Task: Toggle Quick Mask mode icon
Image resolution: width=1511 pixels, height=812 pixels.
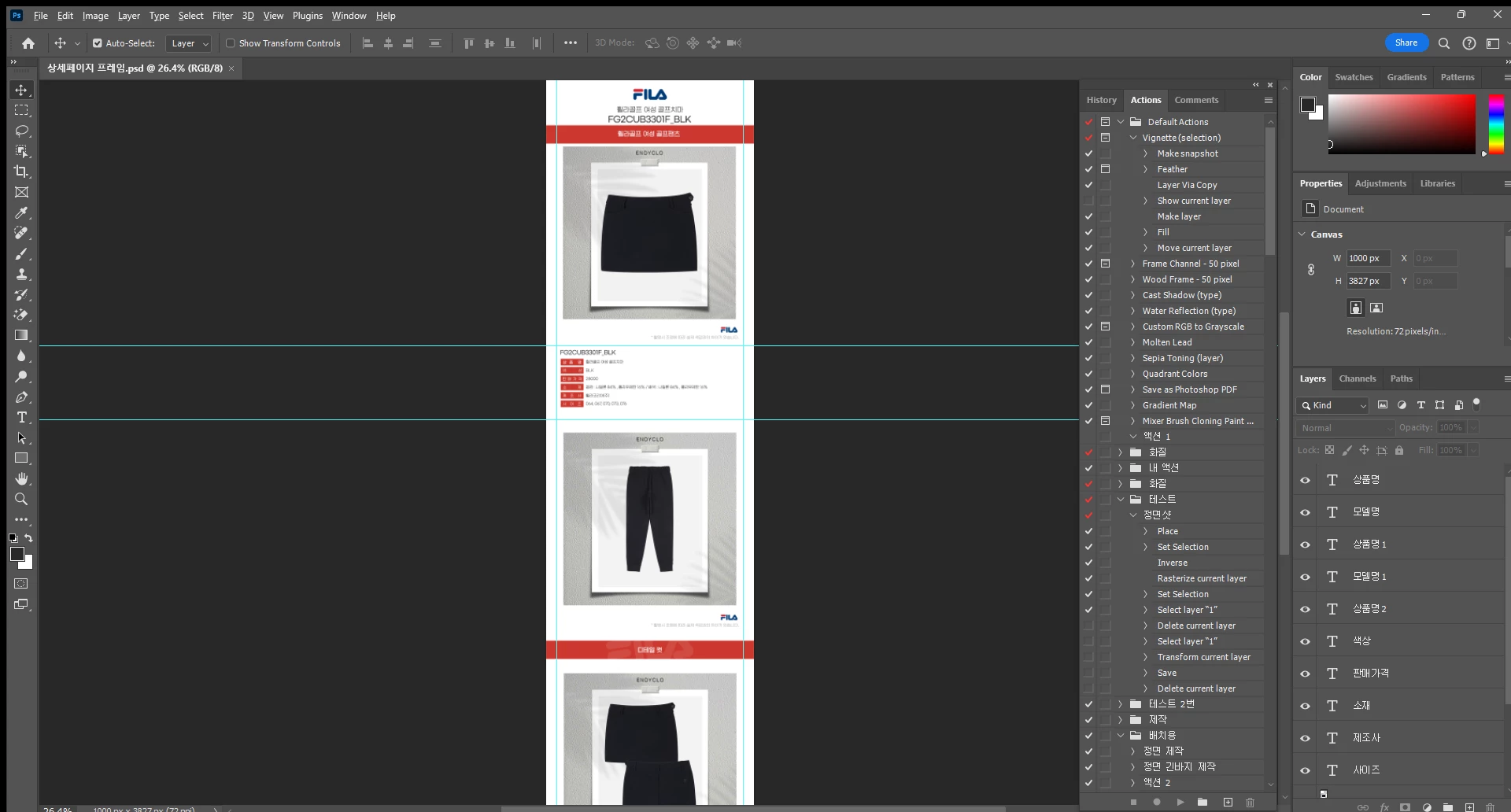Action: [21, 584]
